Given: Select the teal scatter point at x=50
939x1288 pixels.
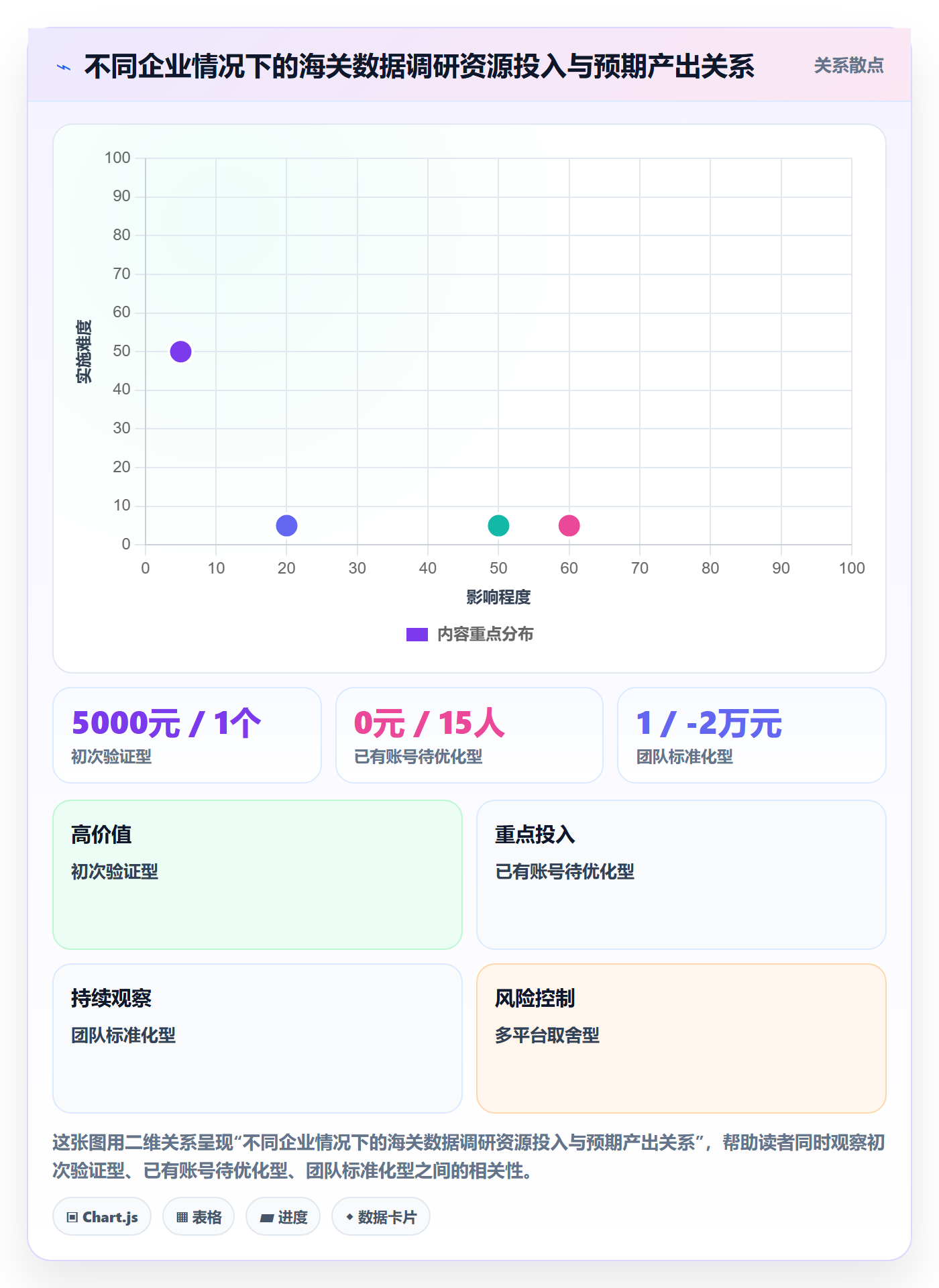Looking at the screenshot, I should [498, 525].
